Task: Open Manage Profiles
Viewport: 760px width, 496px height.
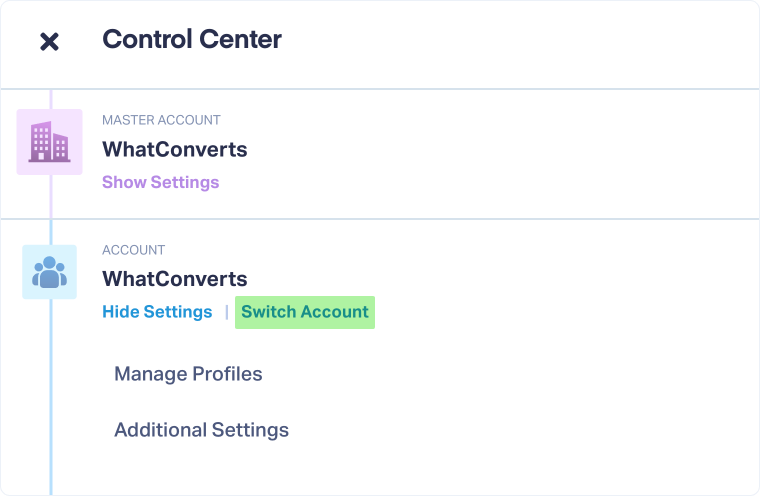Action: [x=188, y=374]
